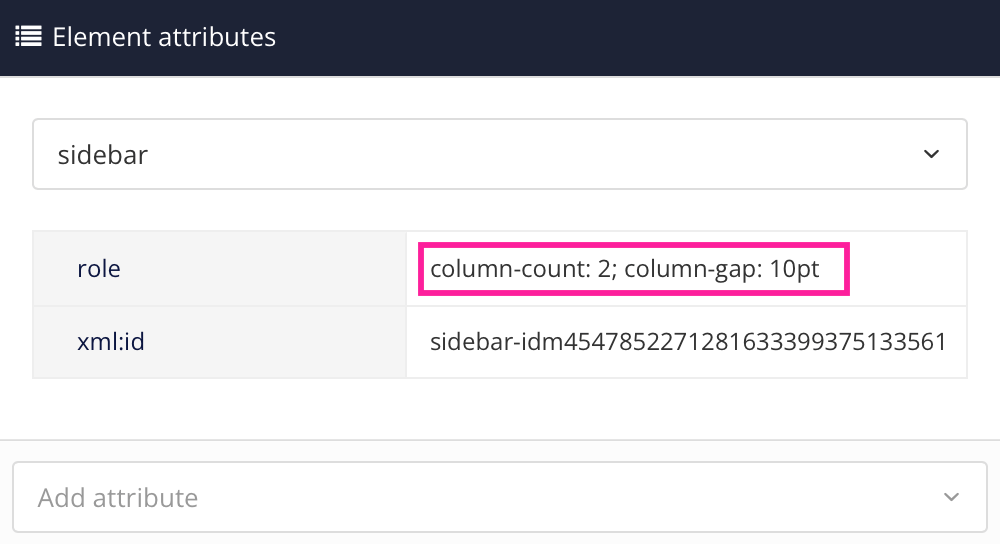Click the chevron arrow in sidebar dropdown
This screenshot has width=1000, height=544.
[x=931, y=154]
